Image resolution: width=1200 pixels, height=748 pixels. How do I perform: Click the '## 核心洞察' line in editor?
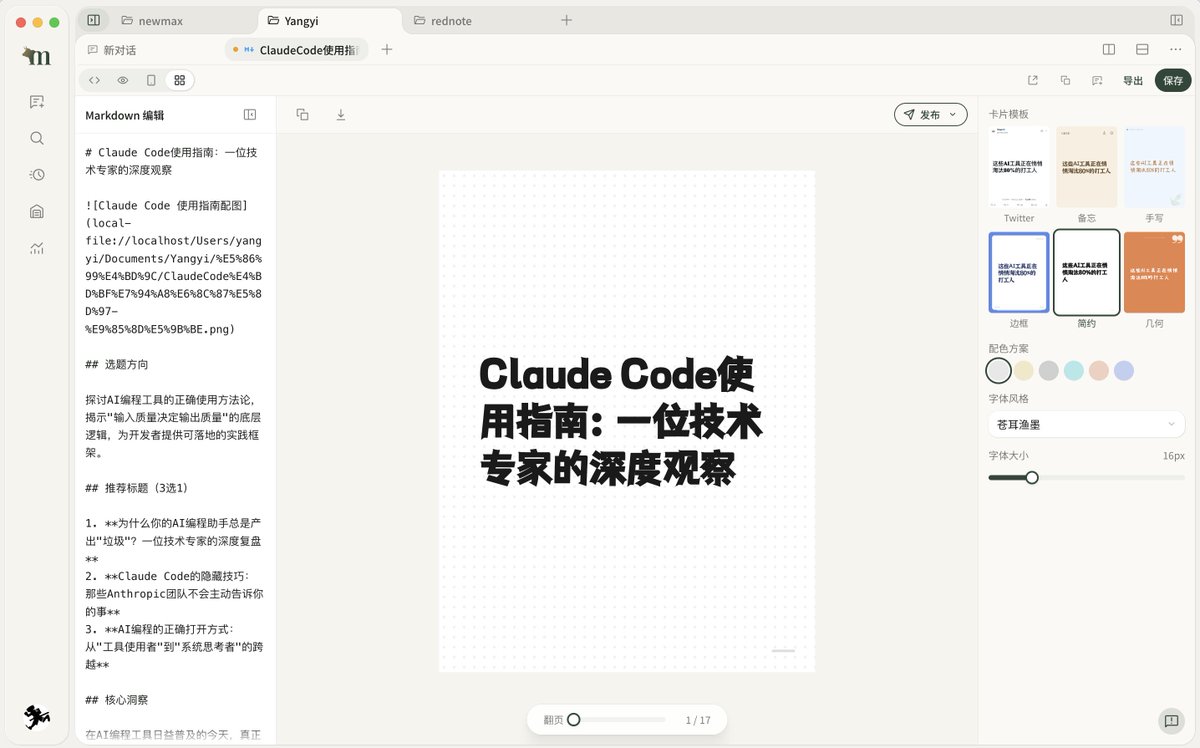117,700
